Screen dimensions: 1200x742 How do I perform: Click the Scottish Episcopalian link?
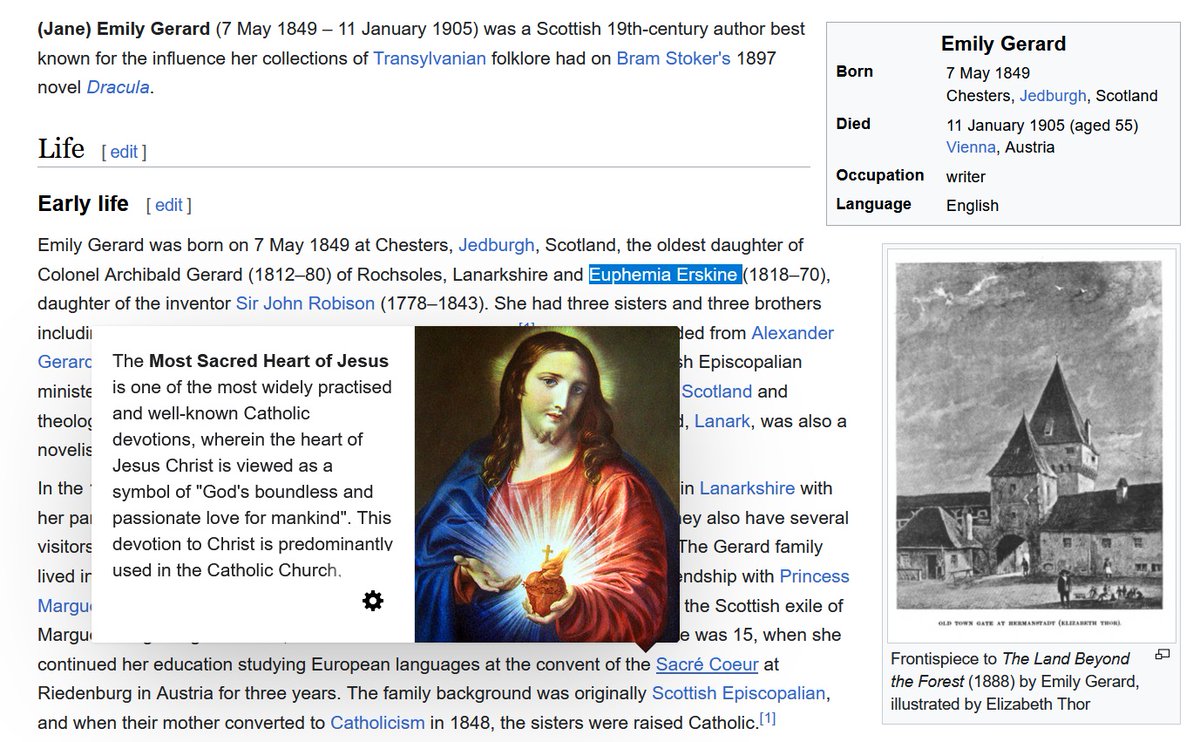pyautogui.click(x=740, y=692)
